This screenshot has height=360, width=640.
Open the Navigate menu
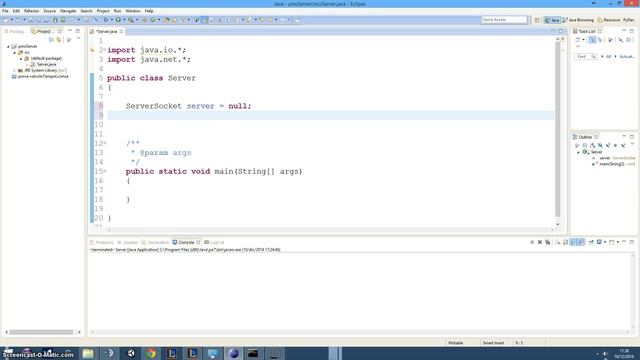(68, 11)
